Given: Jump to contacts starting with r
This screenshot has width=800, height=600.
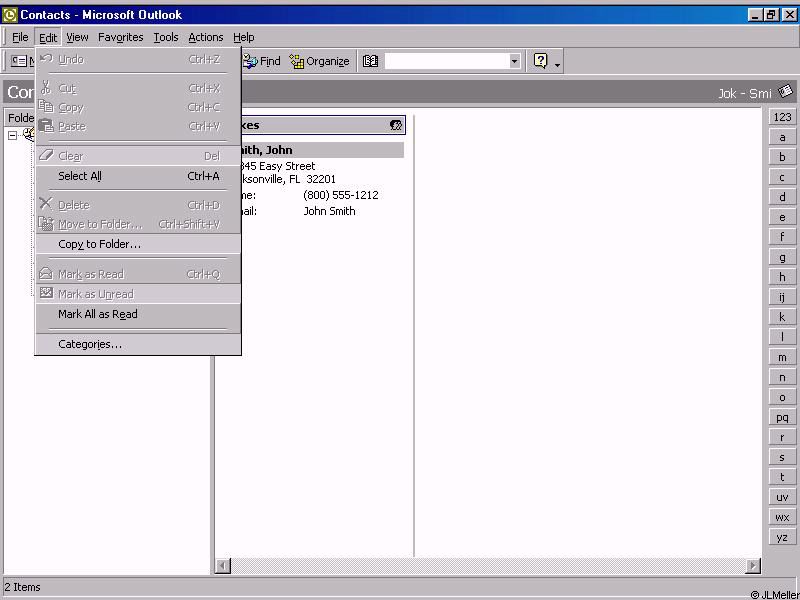Looking at the screenshot, I should point(782,437).
